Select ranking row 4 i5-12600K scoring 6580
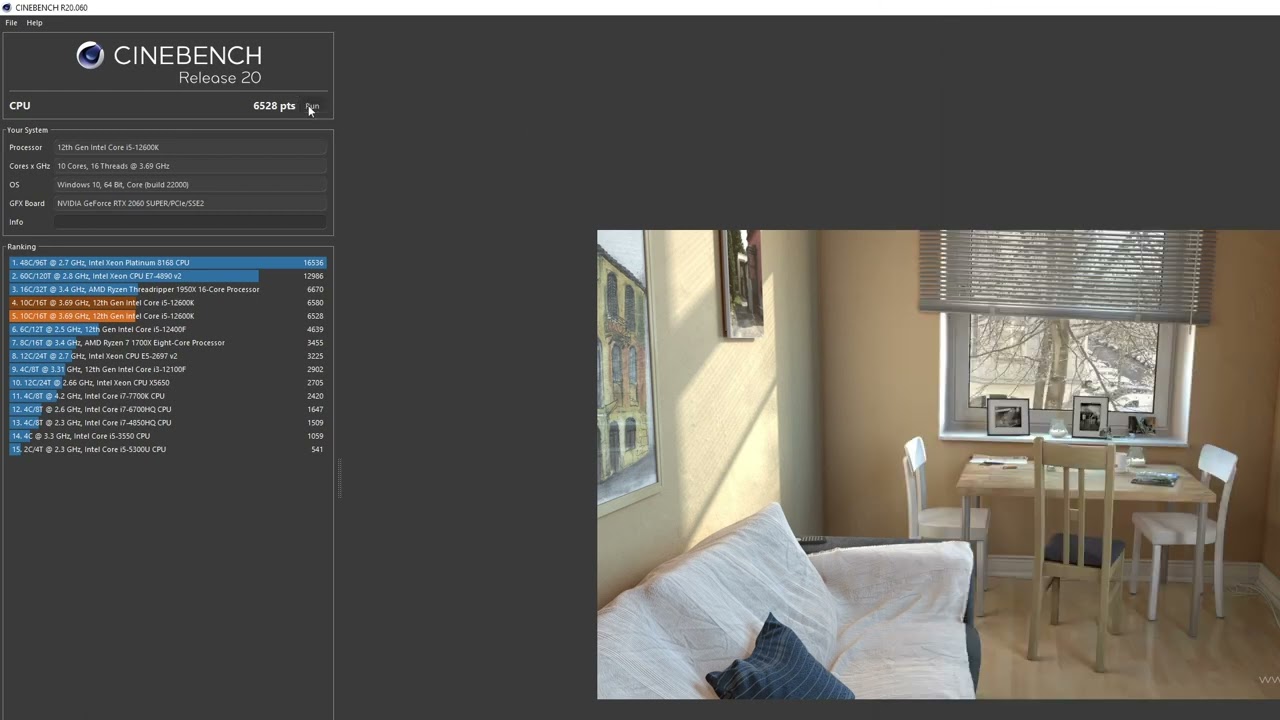The width and height of the screenshot is (1280, 720). pyautogui.click(x=167, y=303)
